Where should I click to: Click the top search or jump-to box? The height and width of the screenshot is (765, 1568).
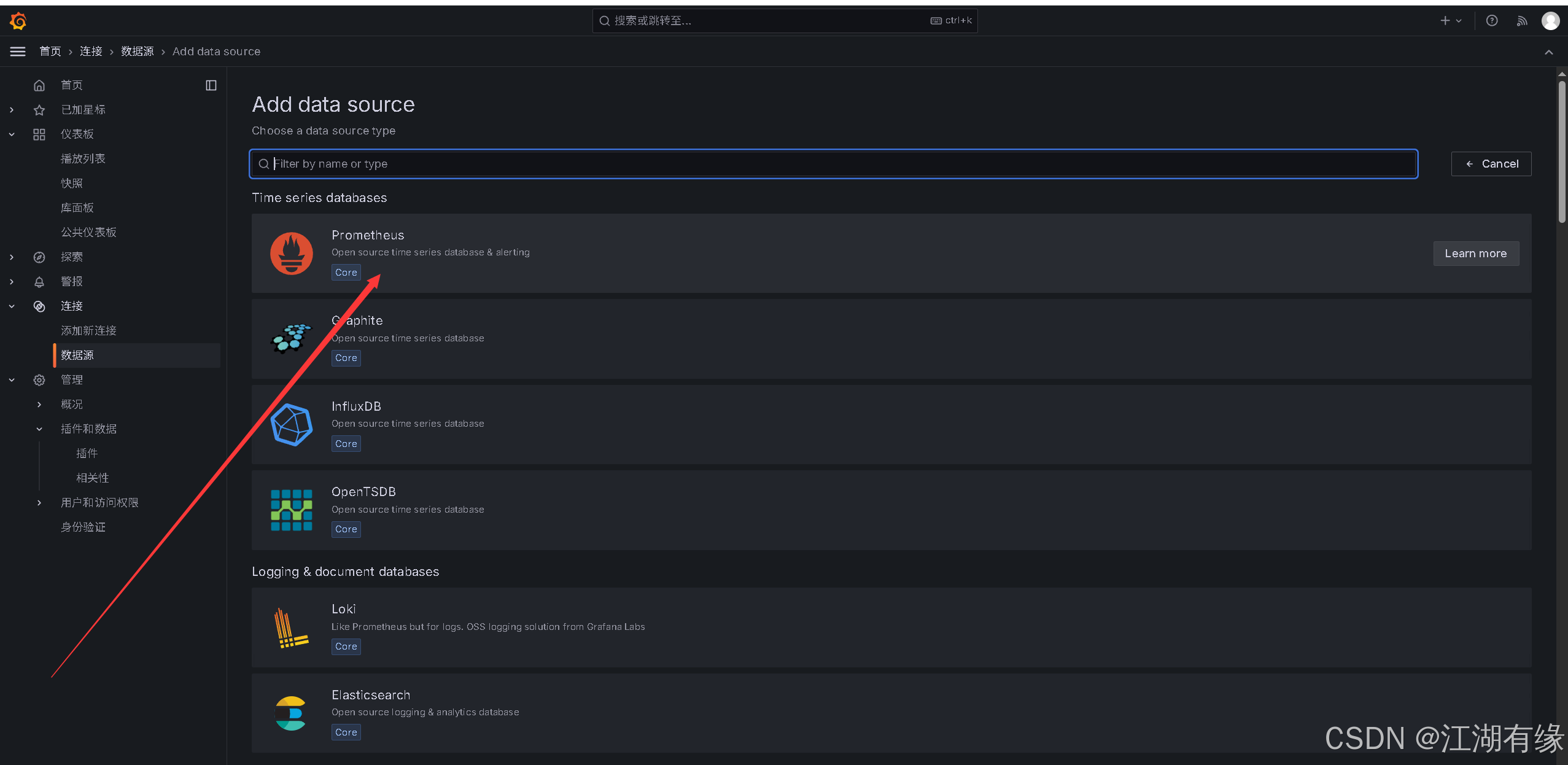click(785, 21)
